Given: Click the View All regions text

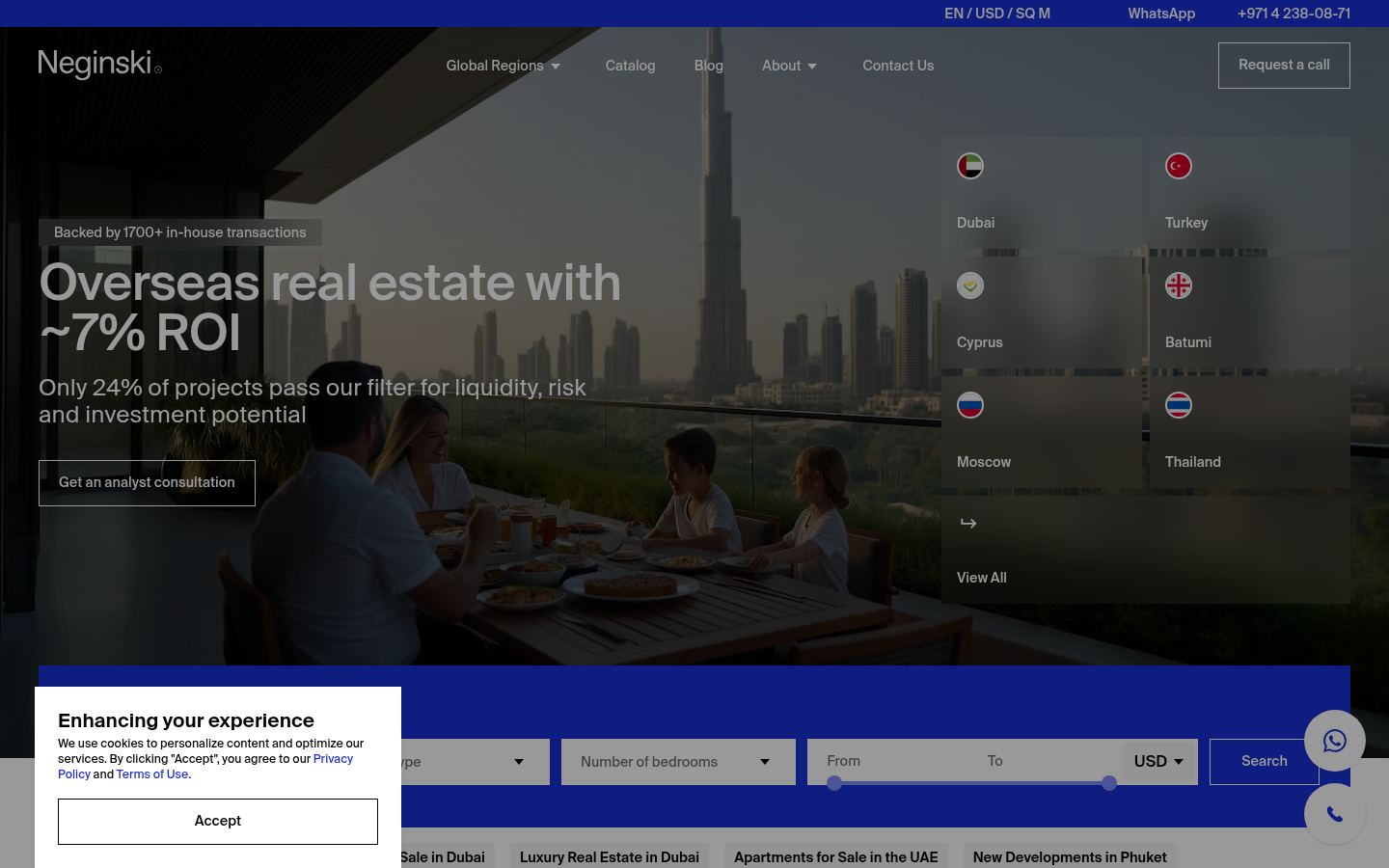Looking at the screenshot, I should (x=982, y=578).
